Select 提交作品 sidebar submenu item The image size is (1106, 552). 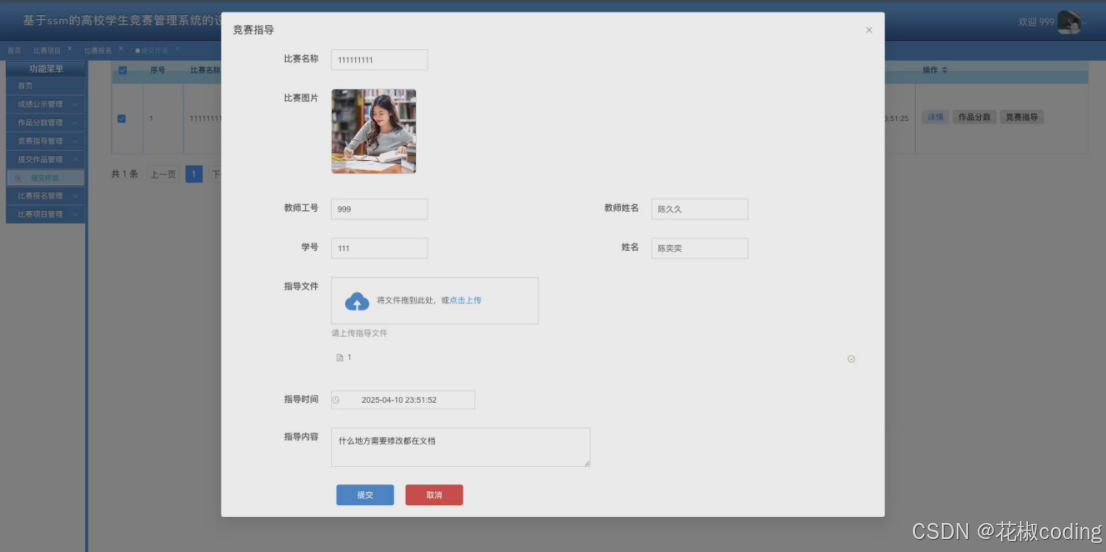point(46,178)
